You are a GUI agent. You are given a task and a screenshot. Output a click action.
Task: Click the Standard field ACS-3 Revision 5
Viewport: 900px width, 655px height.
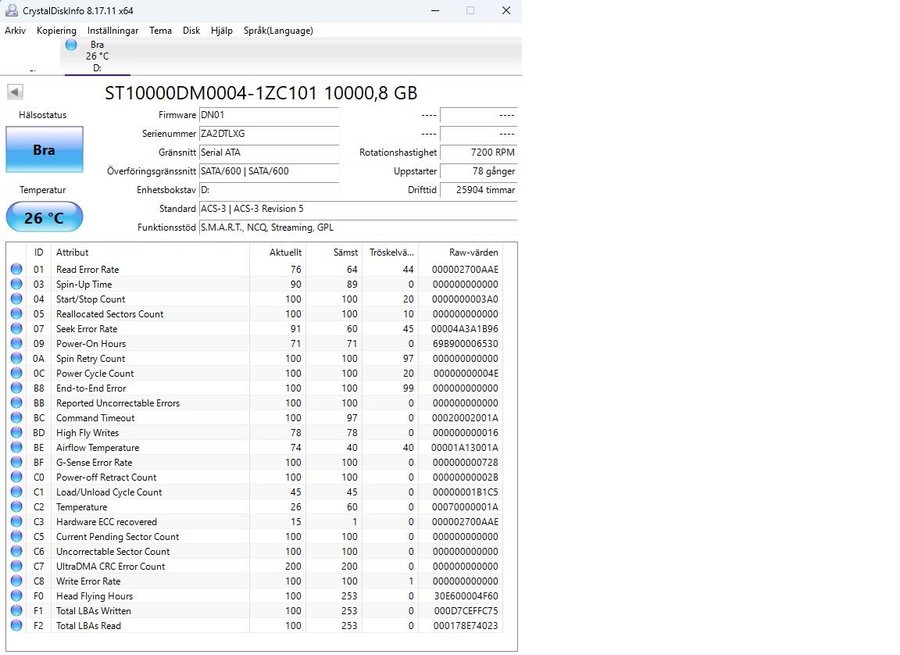[x=358, y=209]
